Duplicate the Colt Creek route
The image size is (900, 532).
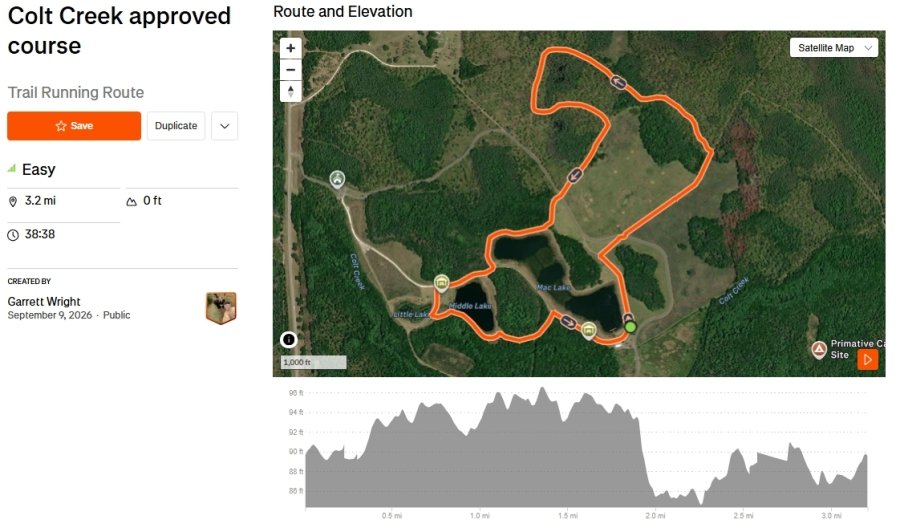click(x=176, y=126)
